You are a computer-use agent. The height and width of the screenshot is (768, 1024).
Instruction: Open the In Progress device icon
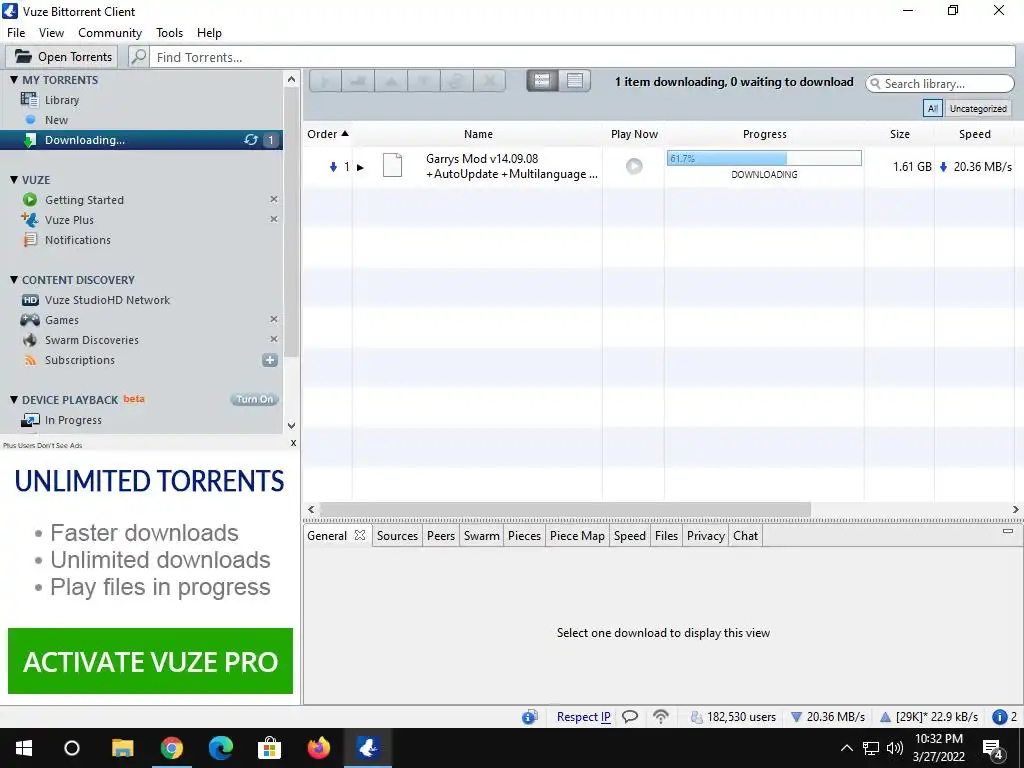coord(30,420)
